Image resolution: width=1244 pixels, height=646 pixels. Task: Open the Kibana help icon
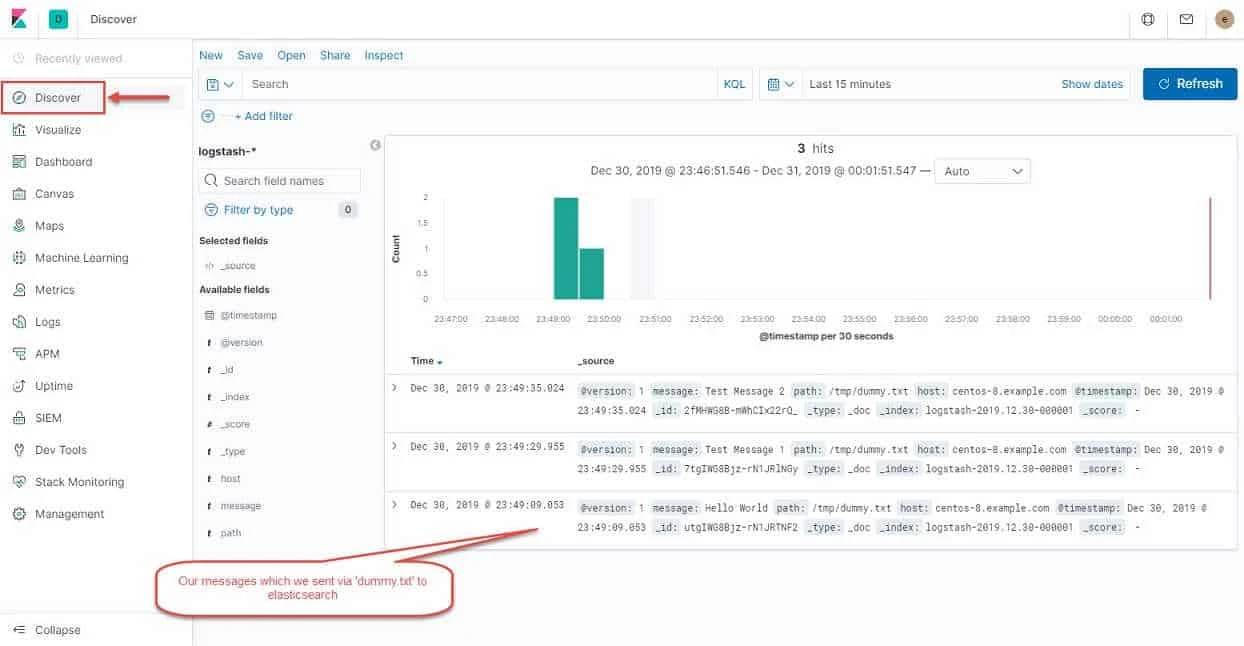click(1147, 19)
